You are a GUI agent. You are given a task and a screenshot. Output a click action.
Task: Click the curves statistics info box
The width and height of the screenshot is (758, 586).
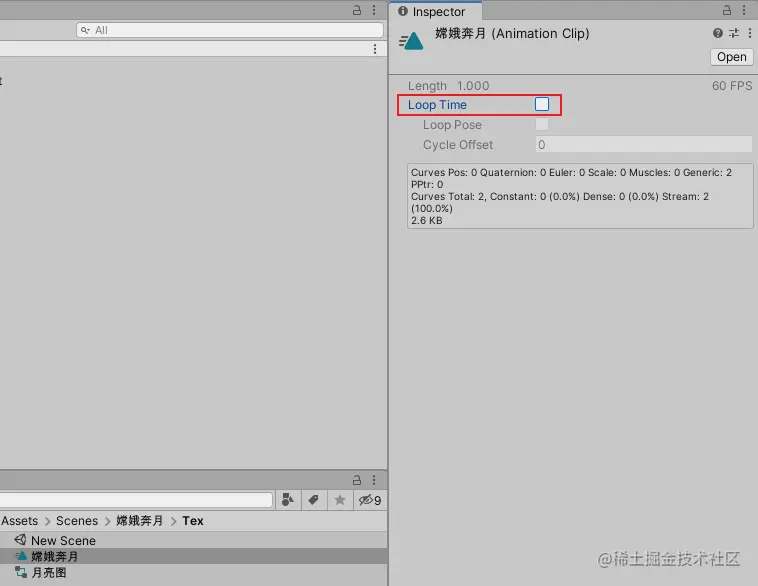tap(580, 196)
